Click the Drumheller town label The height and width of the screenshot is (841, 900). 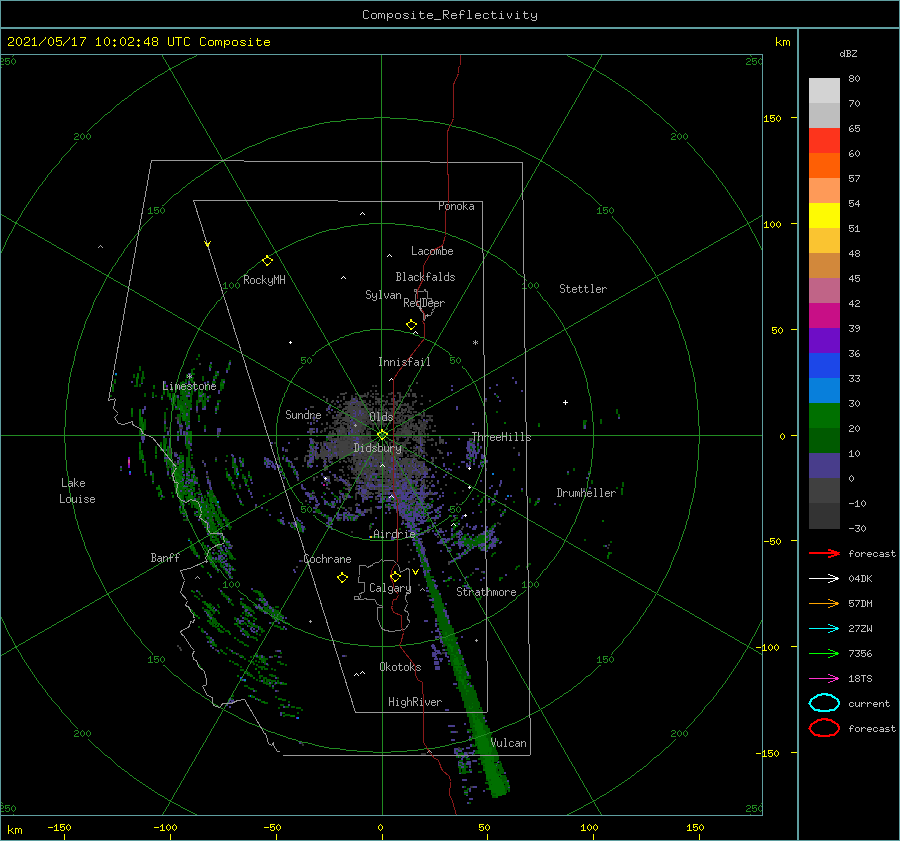[x=586, y=493]
